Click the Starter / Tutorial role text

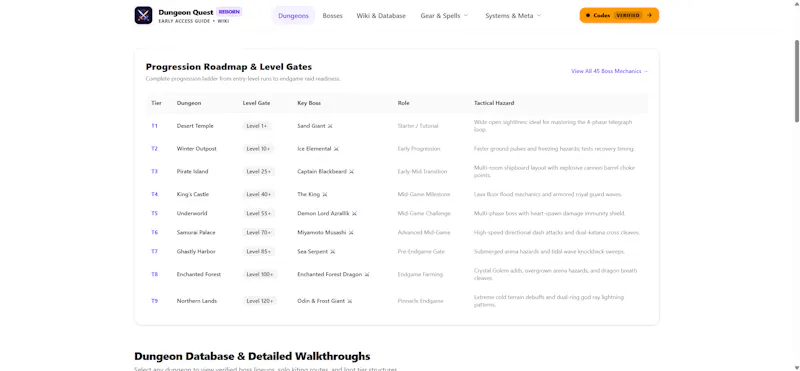point(418,126)
